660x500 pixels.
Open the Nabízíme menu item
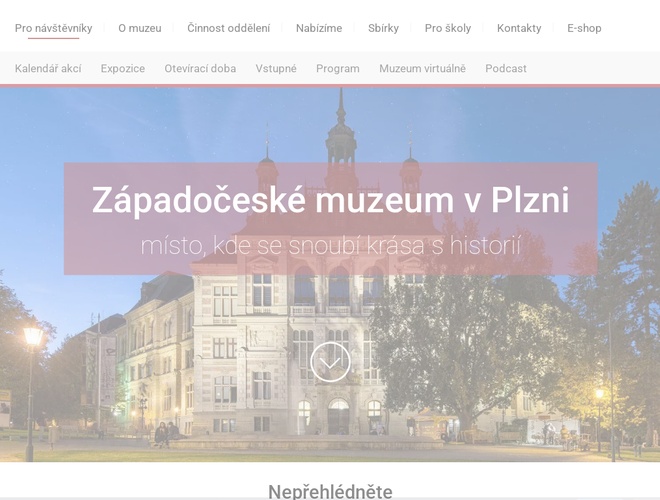[x=318, y=28]
